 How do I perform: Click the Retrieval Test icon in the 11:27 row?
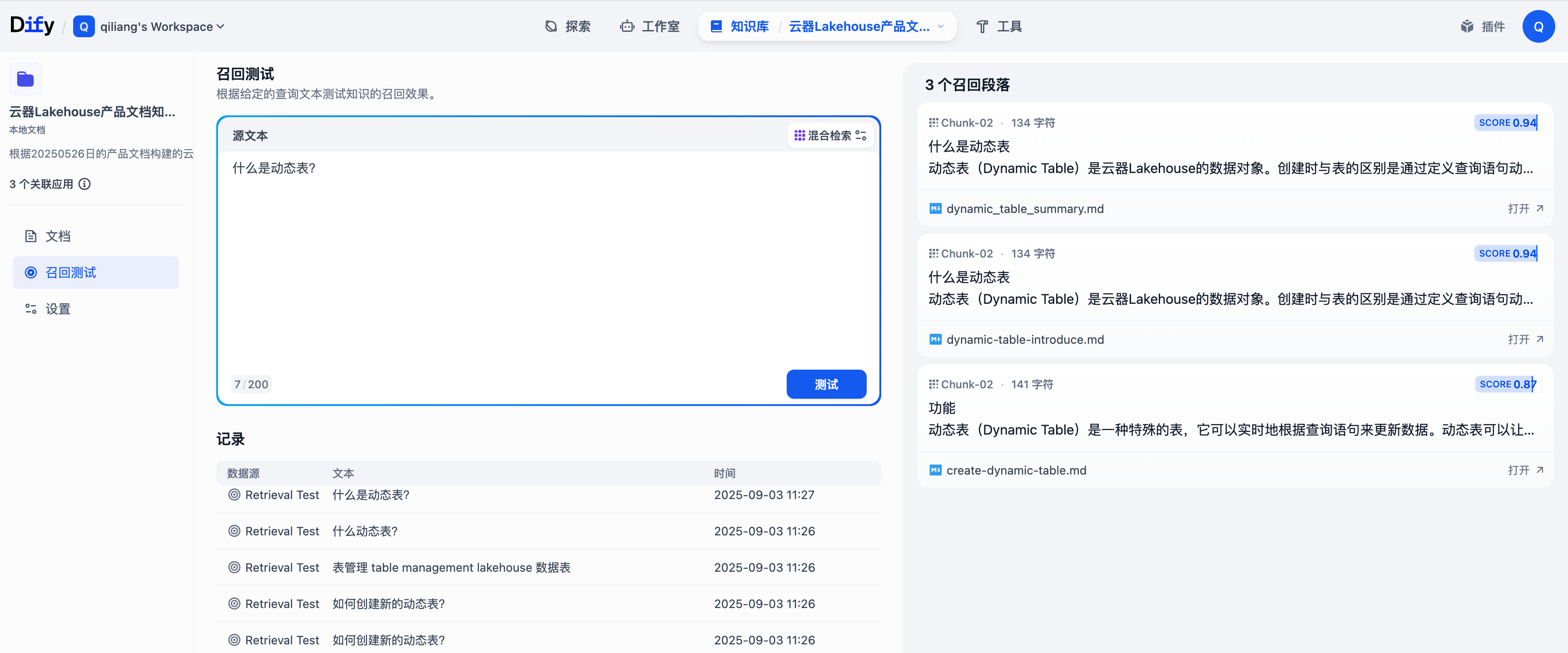[x=234, y=495]
